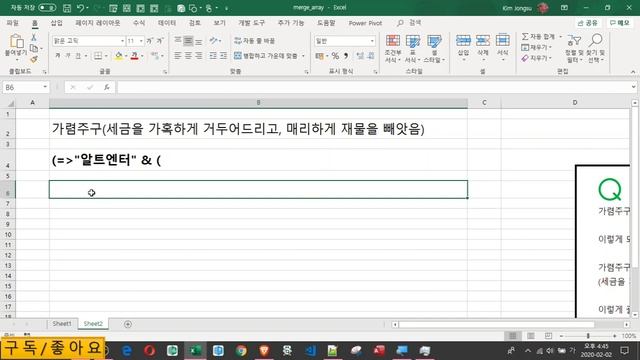This screenshot has width=640, height=360.
Task: Switch to the Sheet1 tab
Action: point(62,324)
